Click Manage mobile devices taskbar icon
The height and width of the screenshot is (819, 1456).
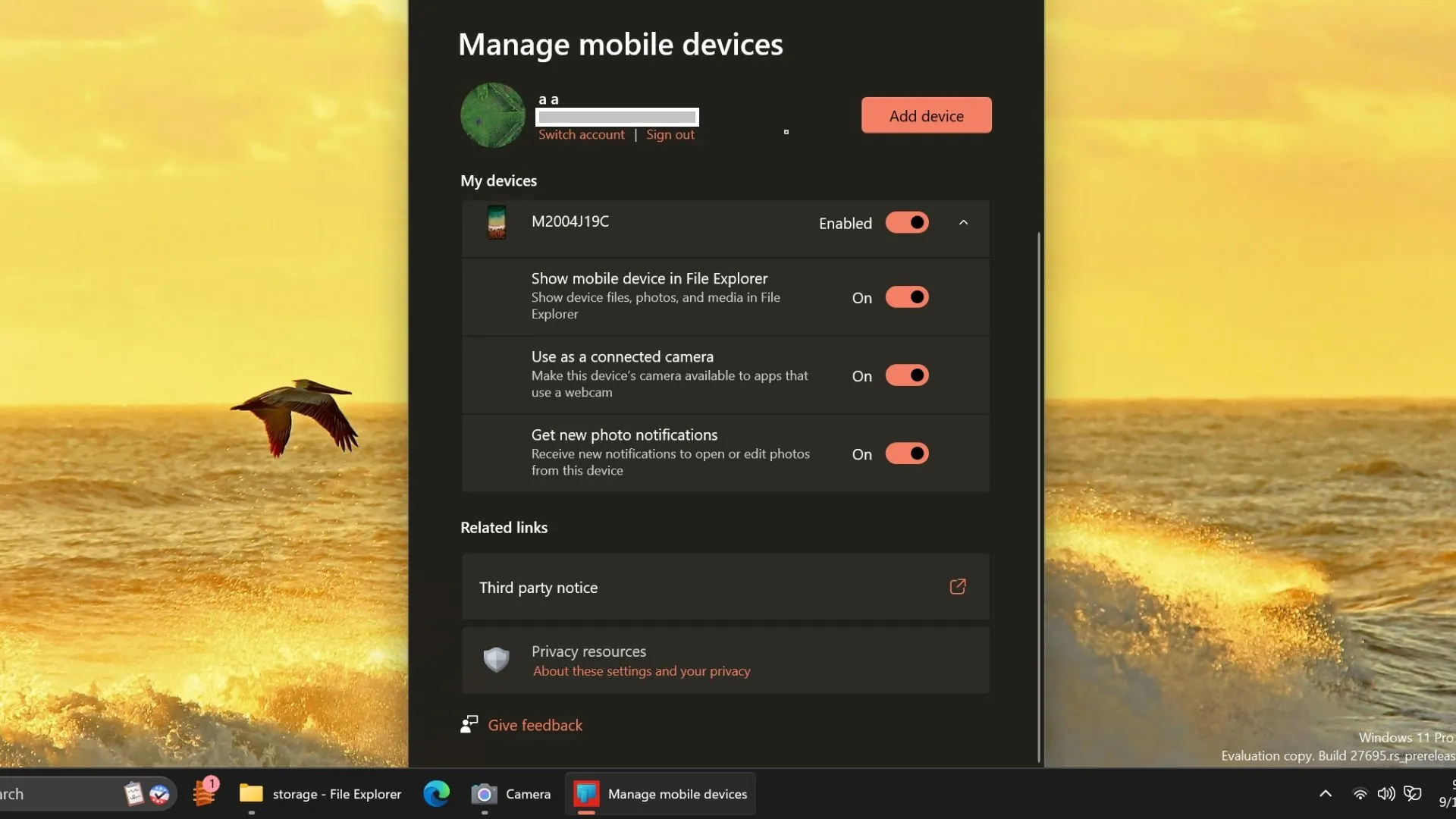(586, 793)
